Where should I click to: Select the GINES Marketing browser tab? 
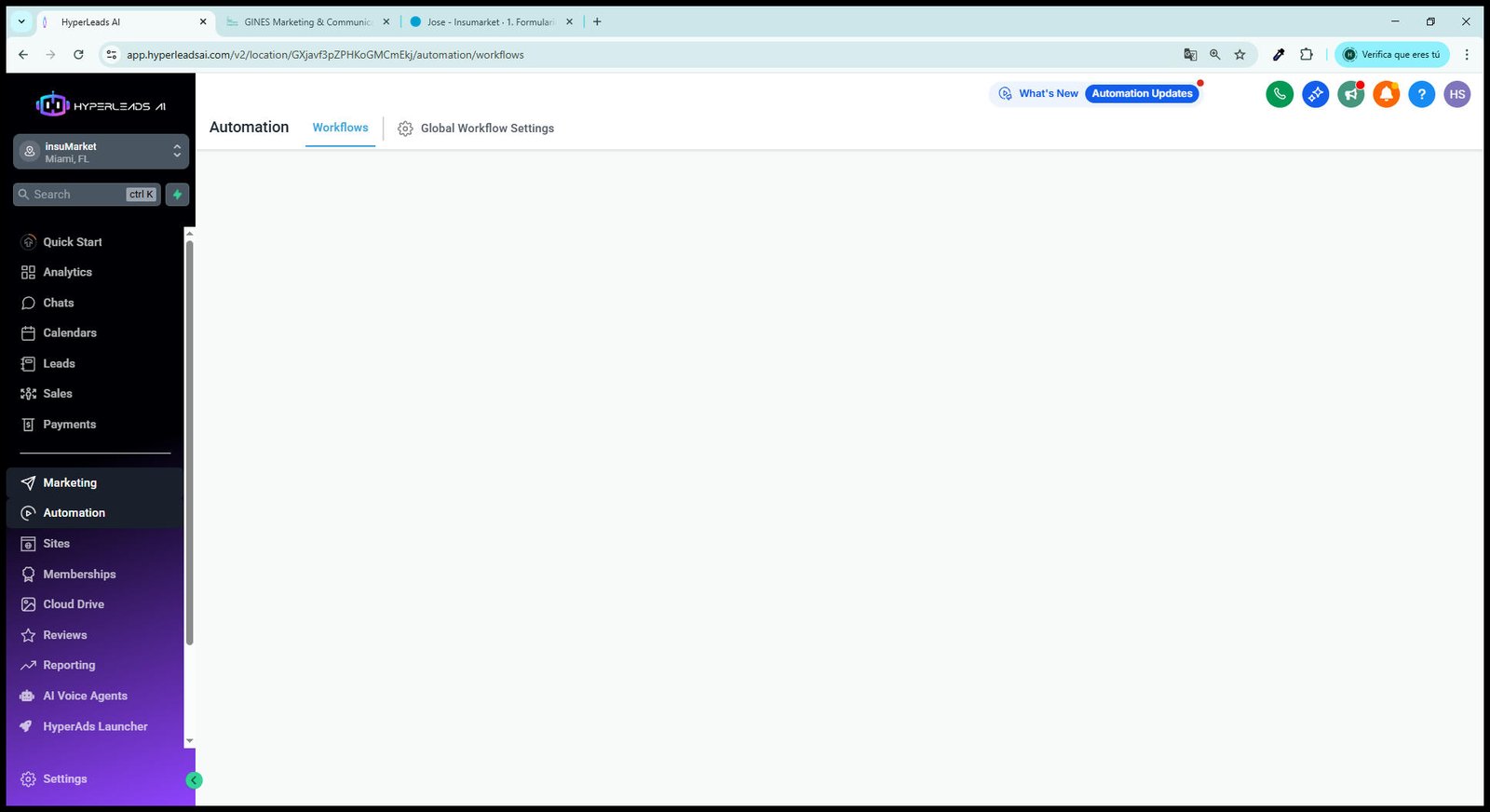point(307,21)
